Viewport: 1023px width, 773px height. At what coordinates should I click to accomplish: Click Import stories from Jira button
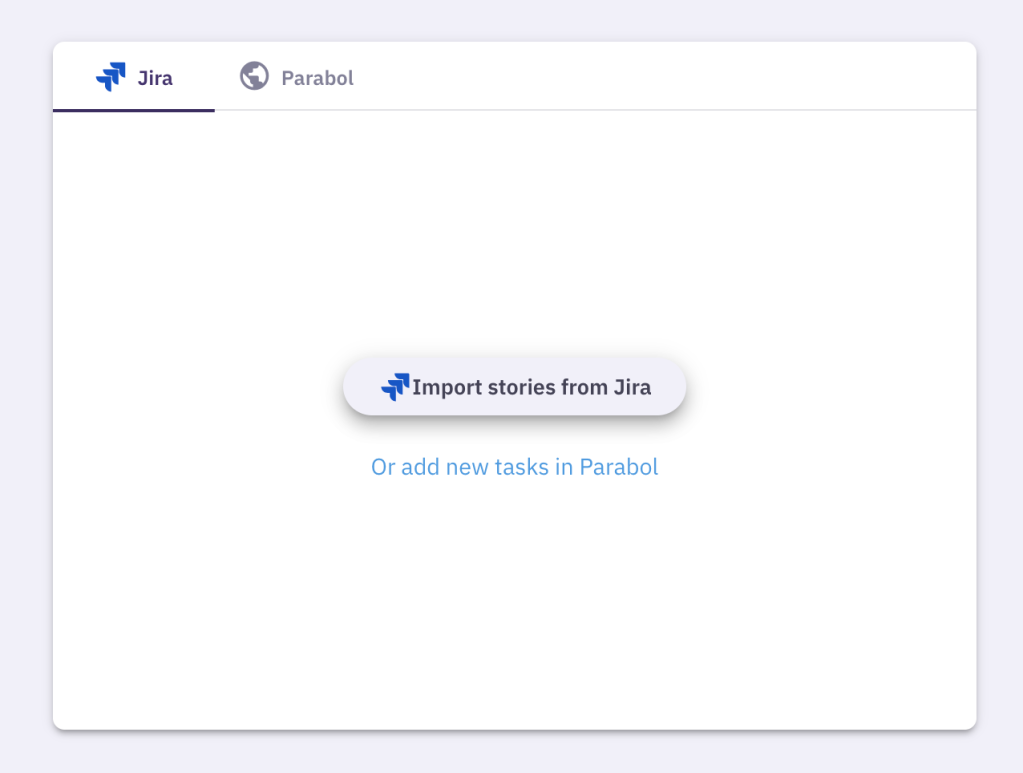pos(515,387)
